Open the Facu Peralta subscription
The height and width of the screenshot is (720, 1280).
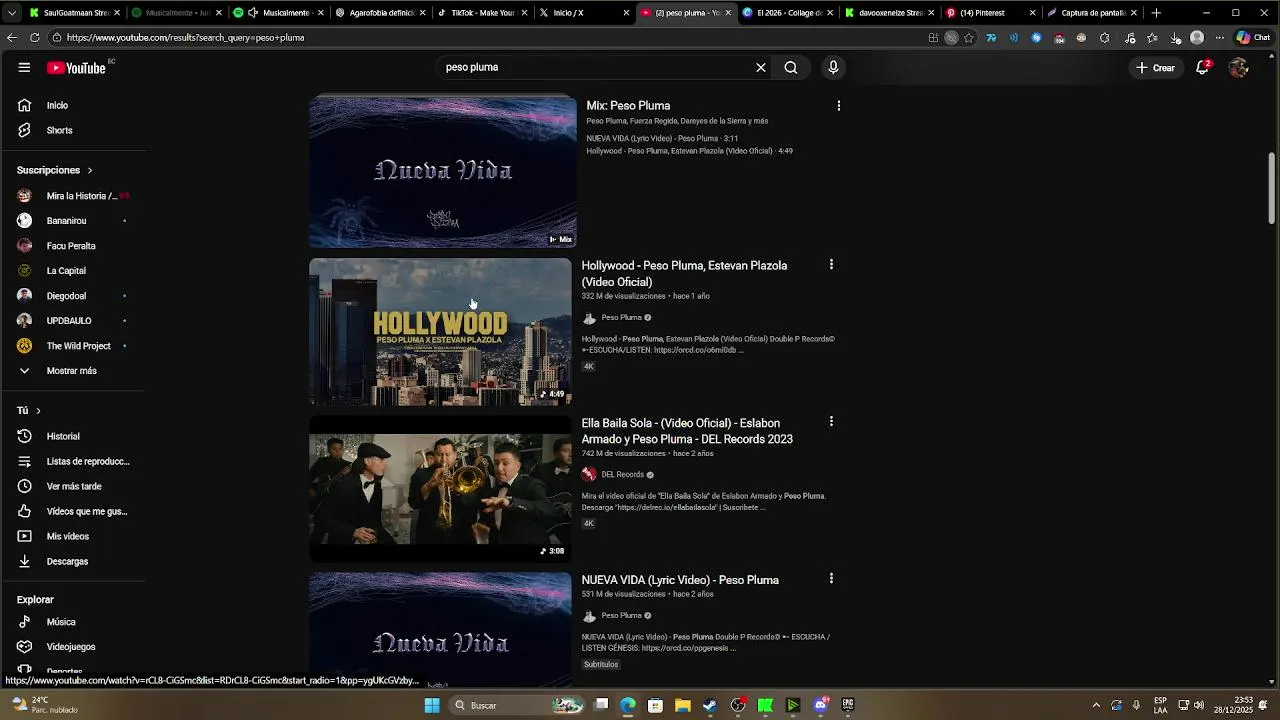[73, 246]
